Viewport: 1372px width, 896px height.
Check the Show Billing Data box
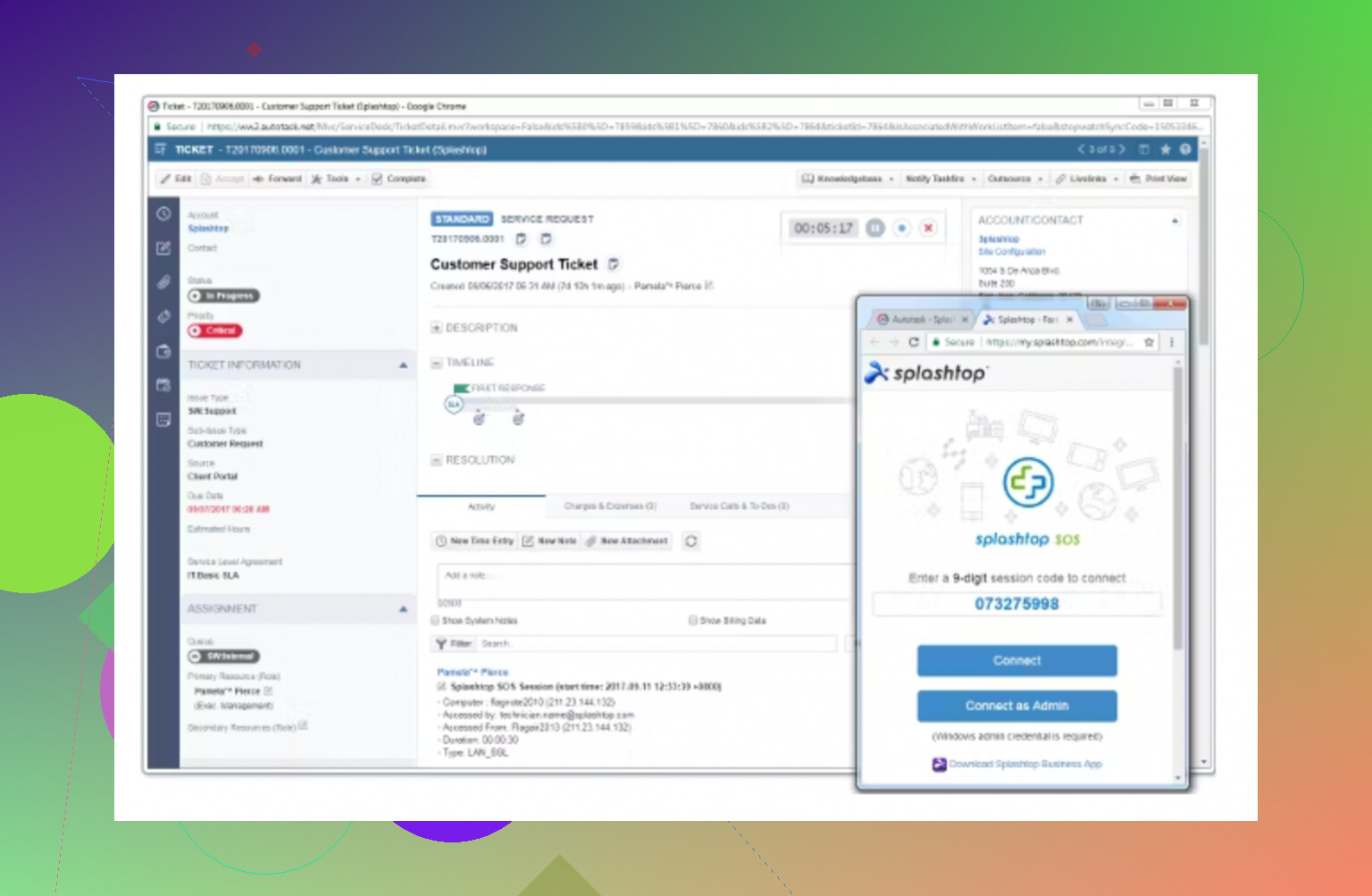coord(692,620)
